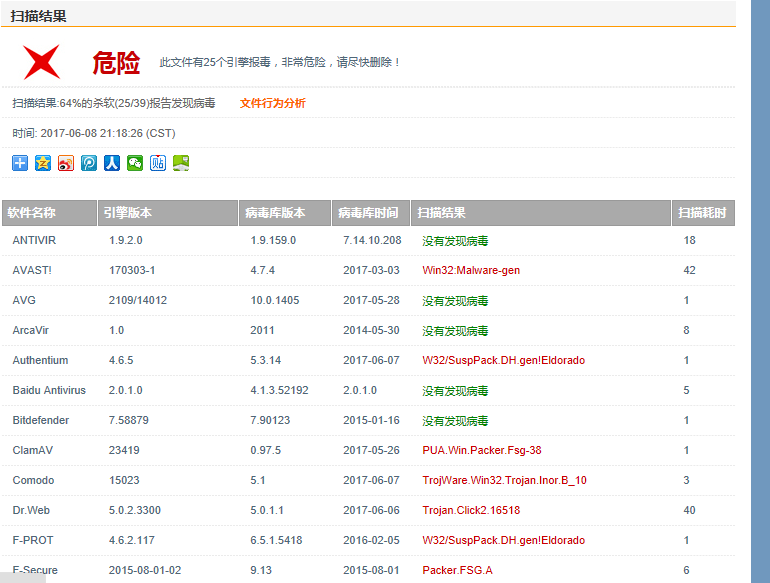Click the Win32:Malware-gen result for AVAST!

coord(471,270)
